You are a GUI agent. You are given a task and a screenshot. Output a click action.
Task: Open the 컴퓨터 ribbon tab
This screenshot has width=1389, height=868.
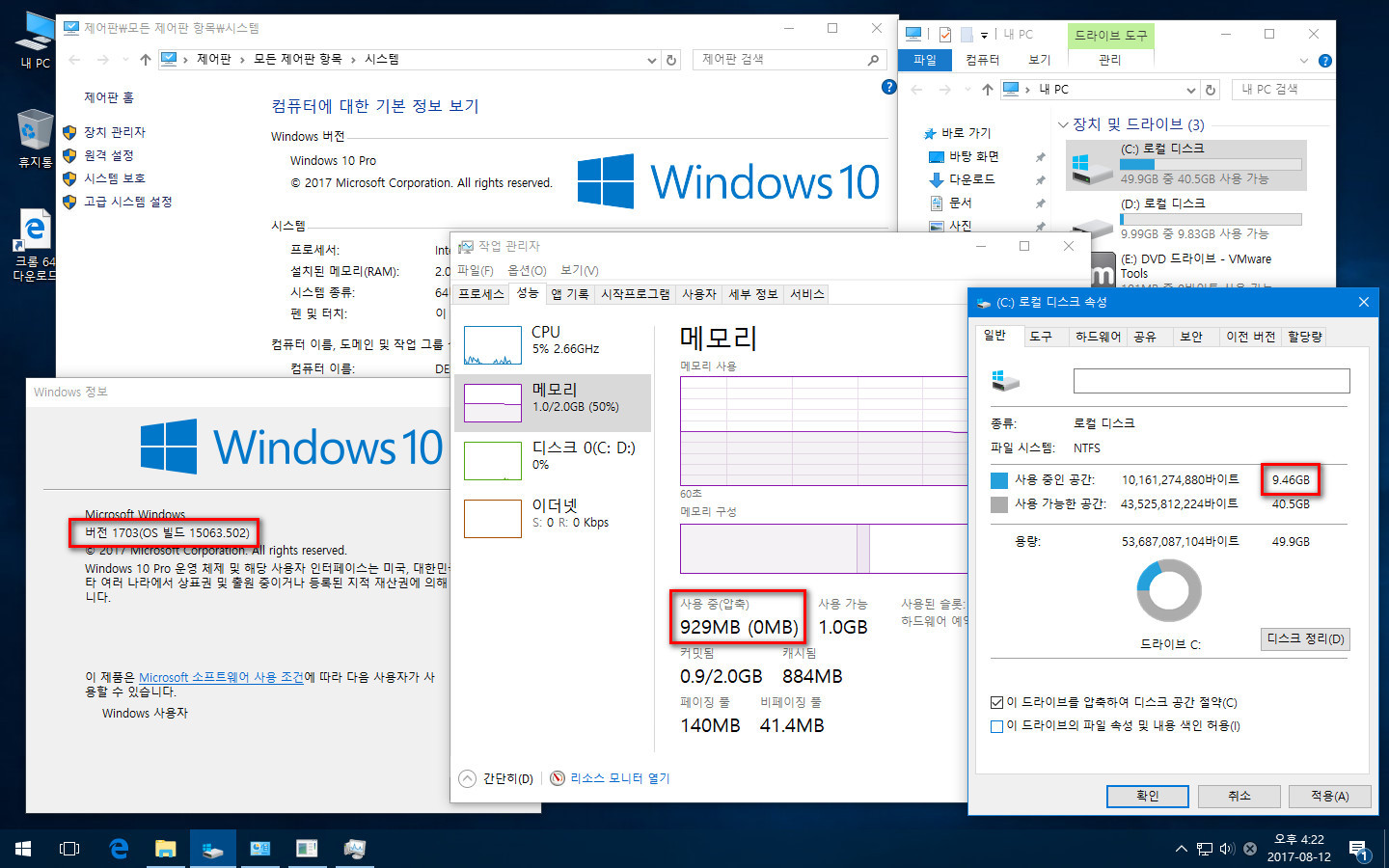982,60
